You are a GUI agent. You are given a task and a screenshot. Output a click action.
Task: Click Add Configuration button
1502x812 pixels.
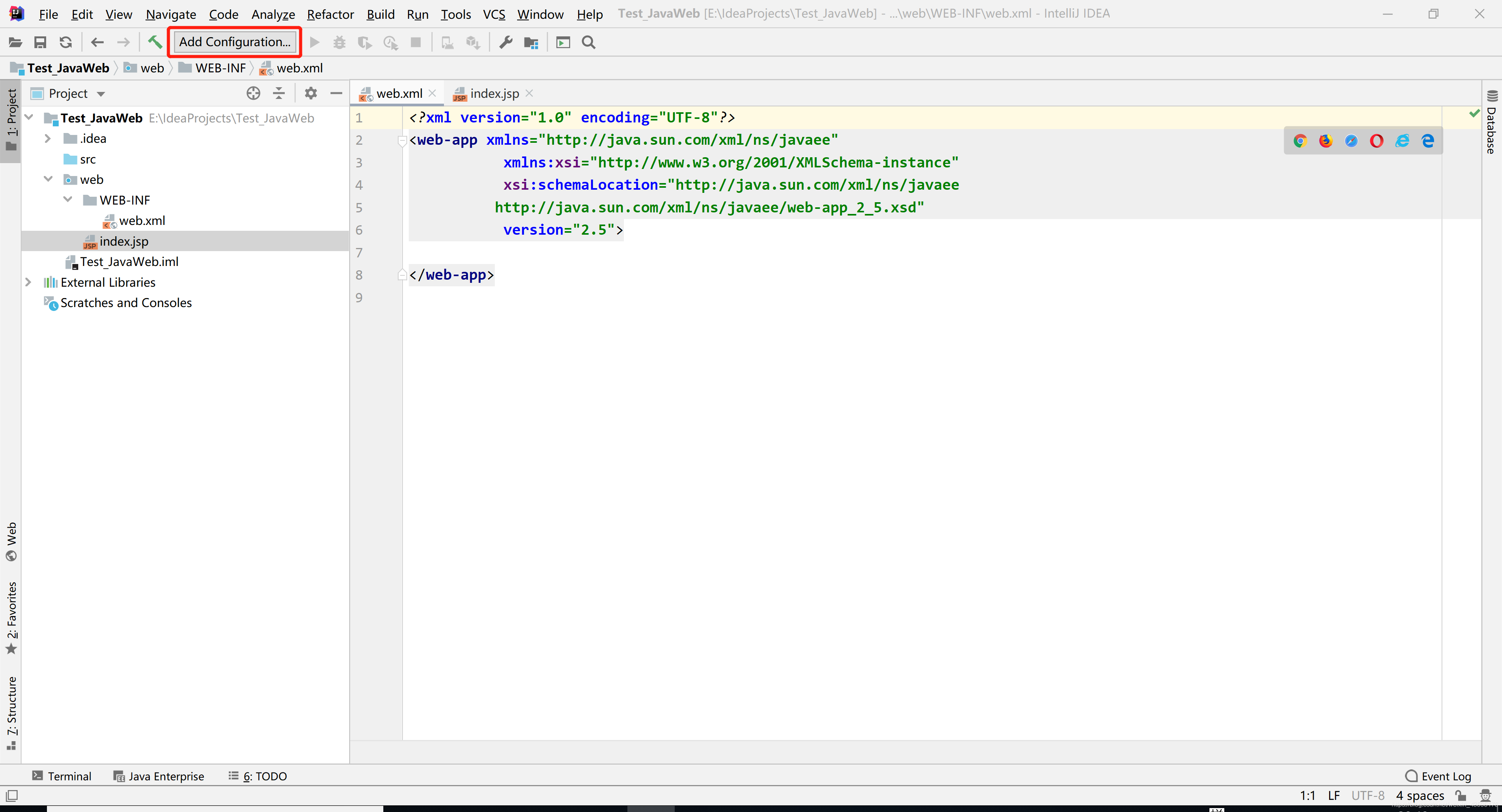click(234, 42)
